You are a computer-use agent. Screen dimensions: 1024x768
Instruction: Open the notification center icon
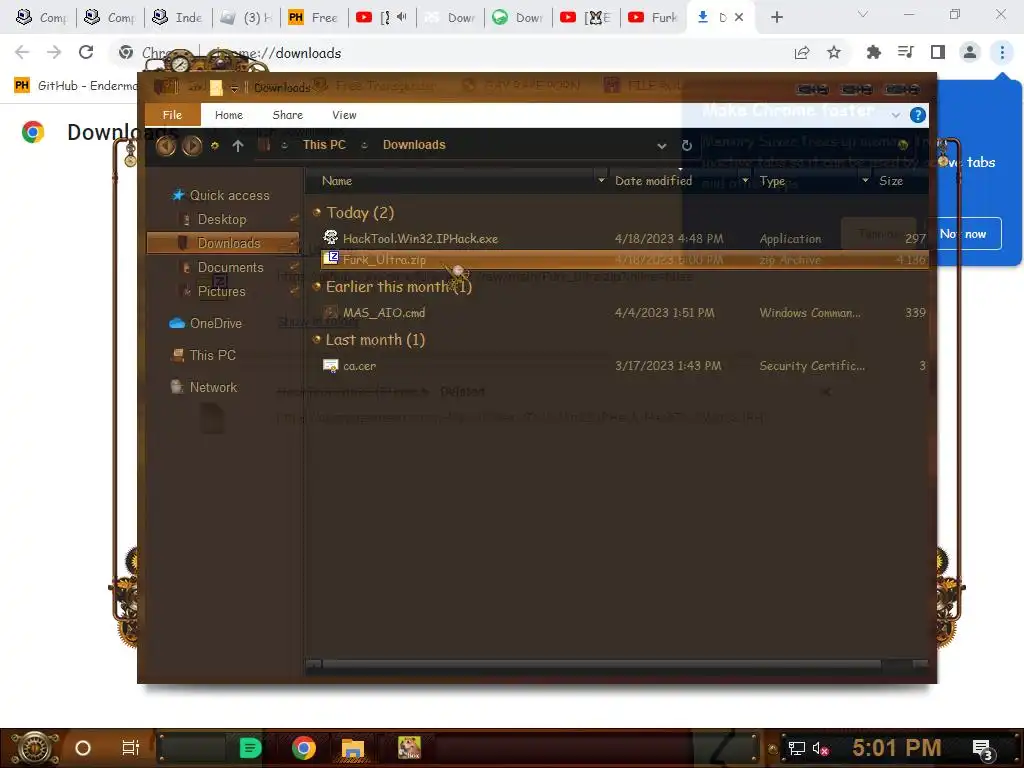click(982, 749)
